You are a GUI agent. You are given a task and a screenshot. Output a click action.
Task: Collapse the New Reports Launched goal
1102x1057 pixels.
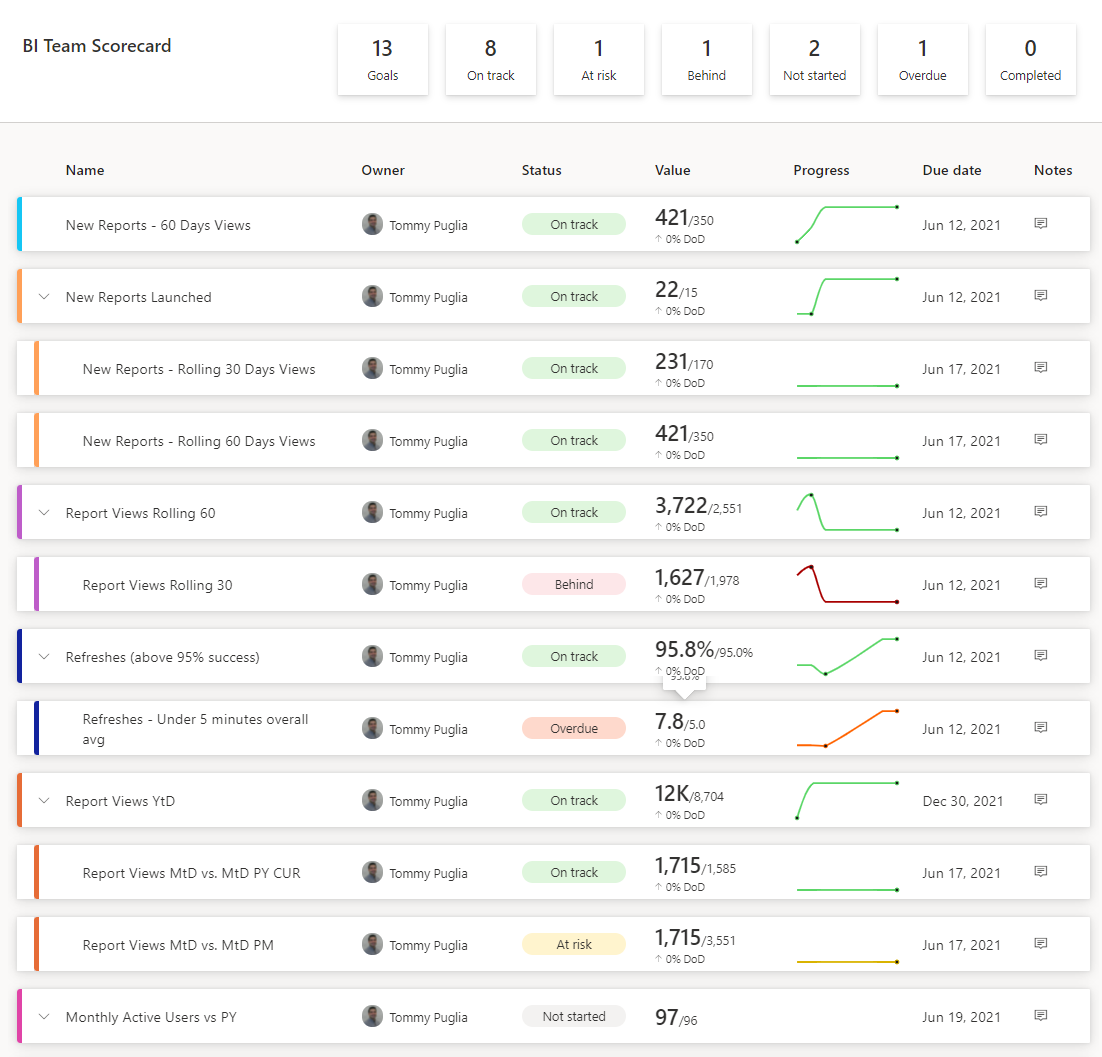click(x=44, y=297)
